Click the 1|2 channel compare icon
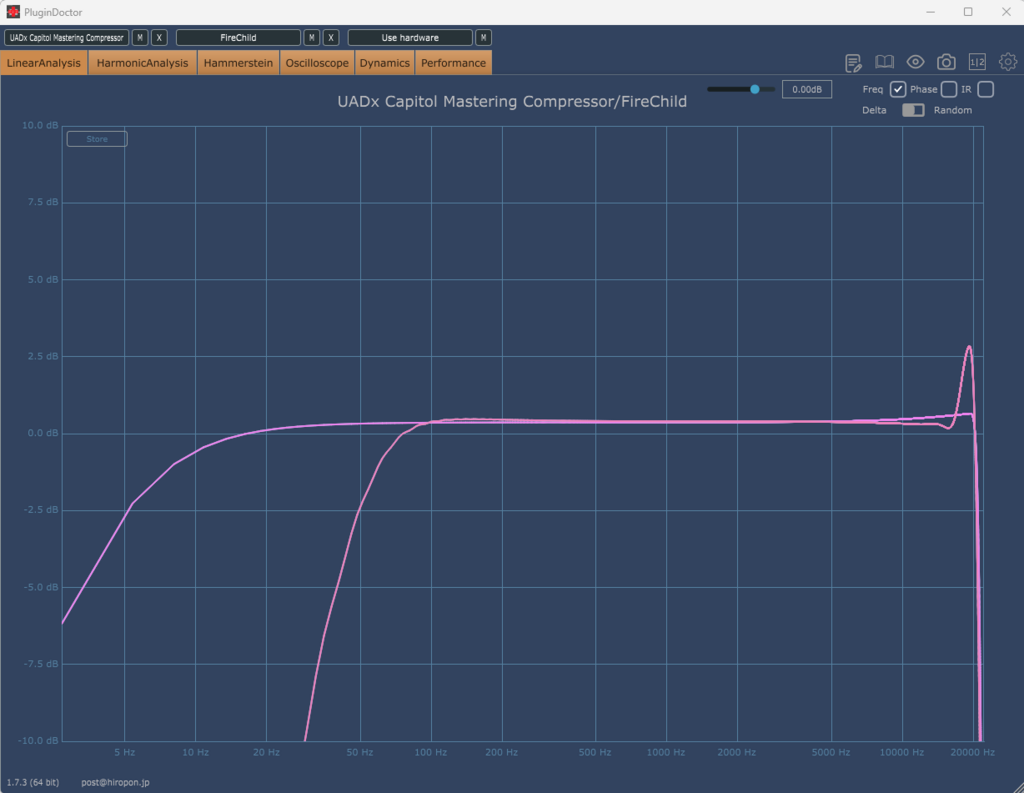 click(977, 62)
